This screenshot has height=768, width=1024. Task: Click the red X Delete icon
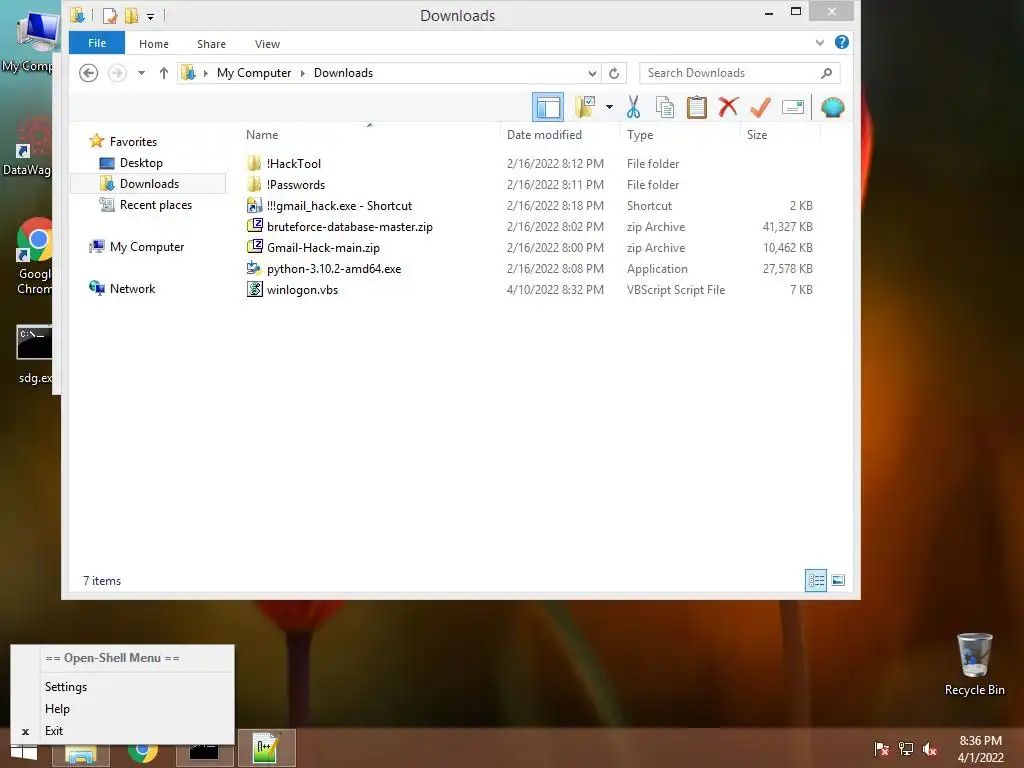pos(728,107)
